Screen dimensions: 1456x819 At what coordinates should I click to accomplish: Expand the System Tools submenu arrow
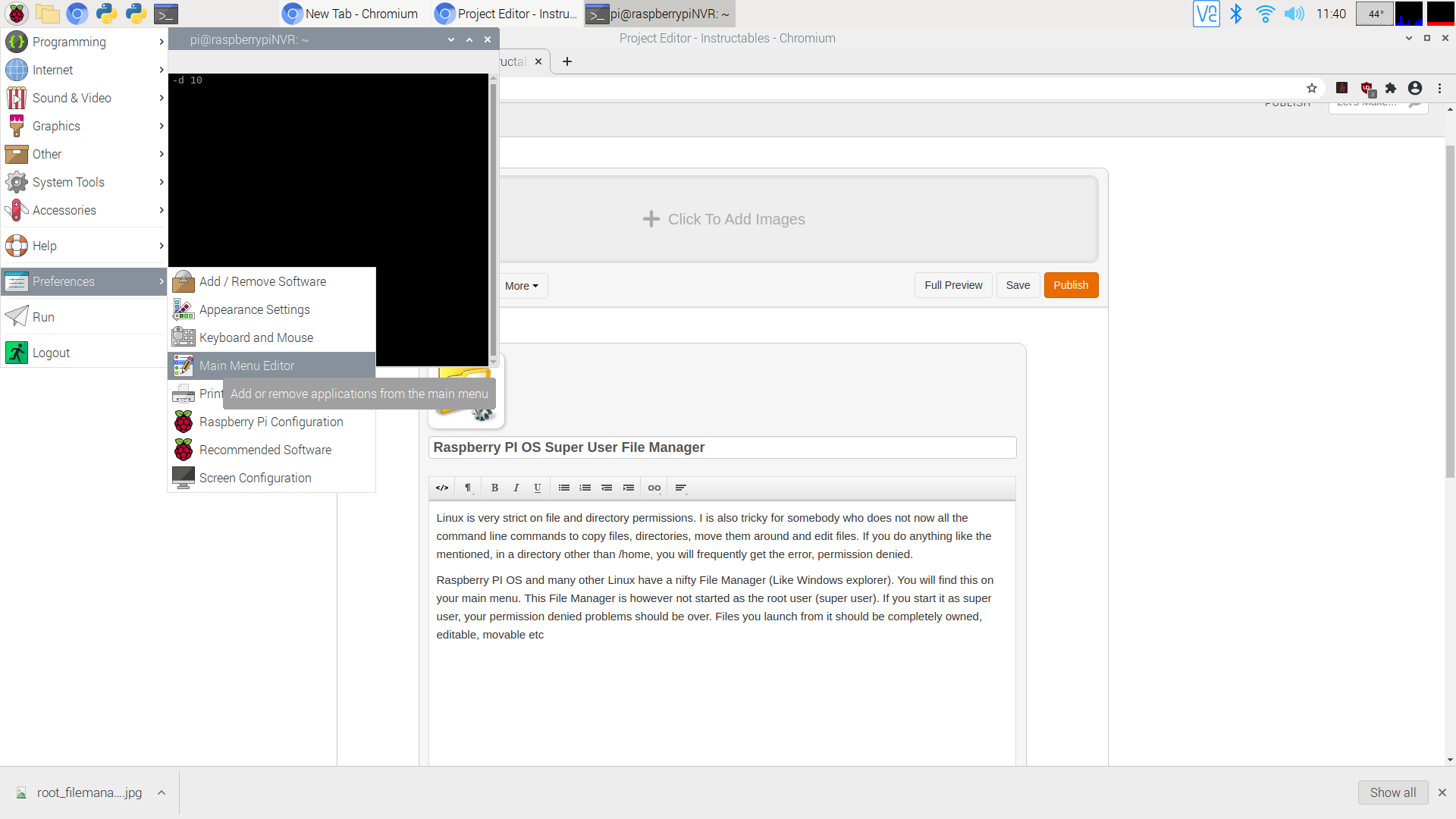(x=162, y=182)
